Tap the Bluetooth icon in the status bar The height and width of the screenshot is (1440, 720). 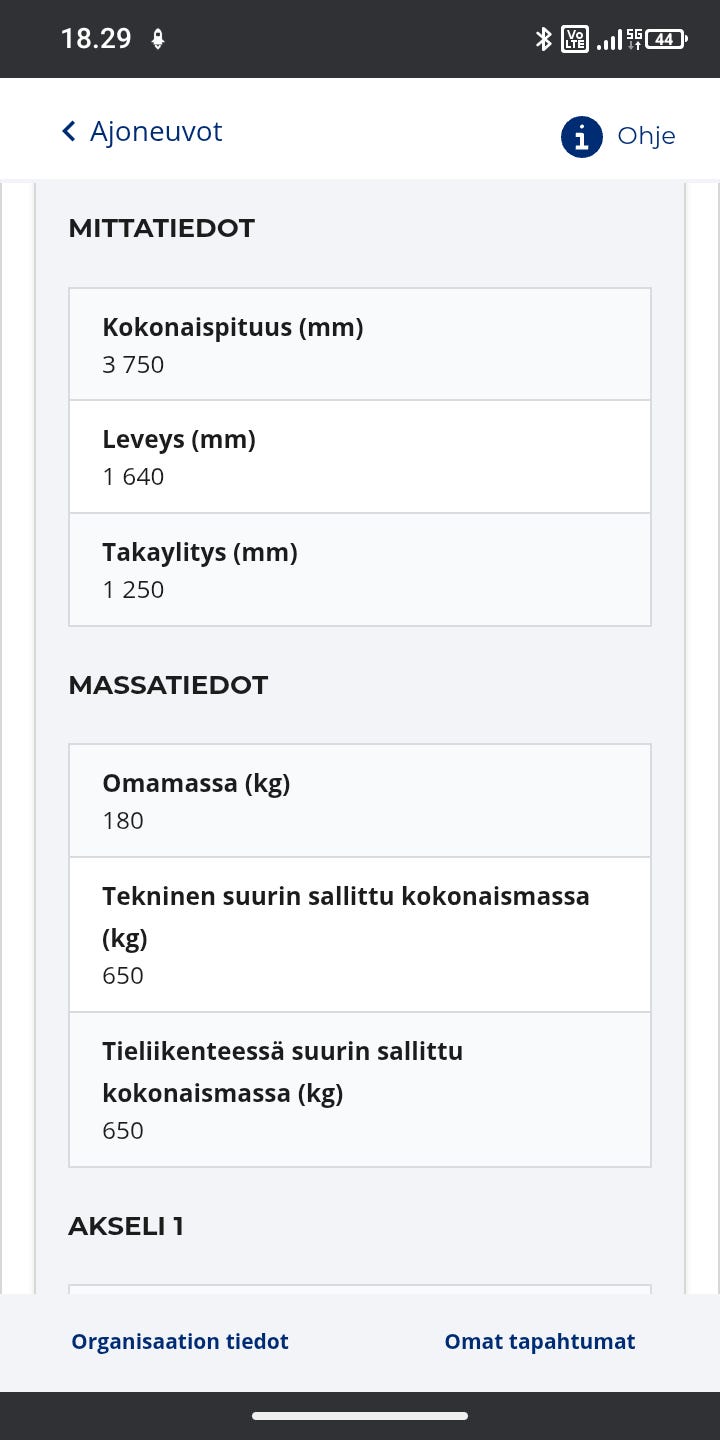tap(544, 39)
